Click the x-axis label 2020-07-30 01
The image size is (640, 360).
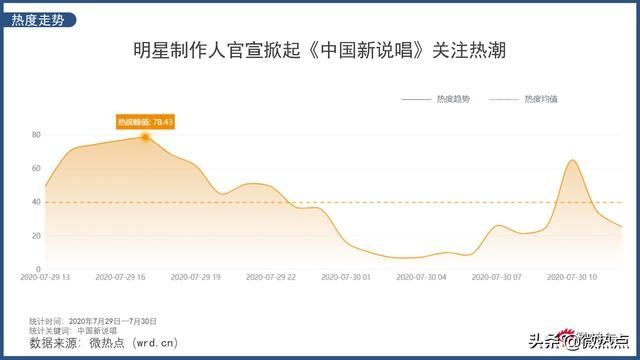346,277
